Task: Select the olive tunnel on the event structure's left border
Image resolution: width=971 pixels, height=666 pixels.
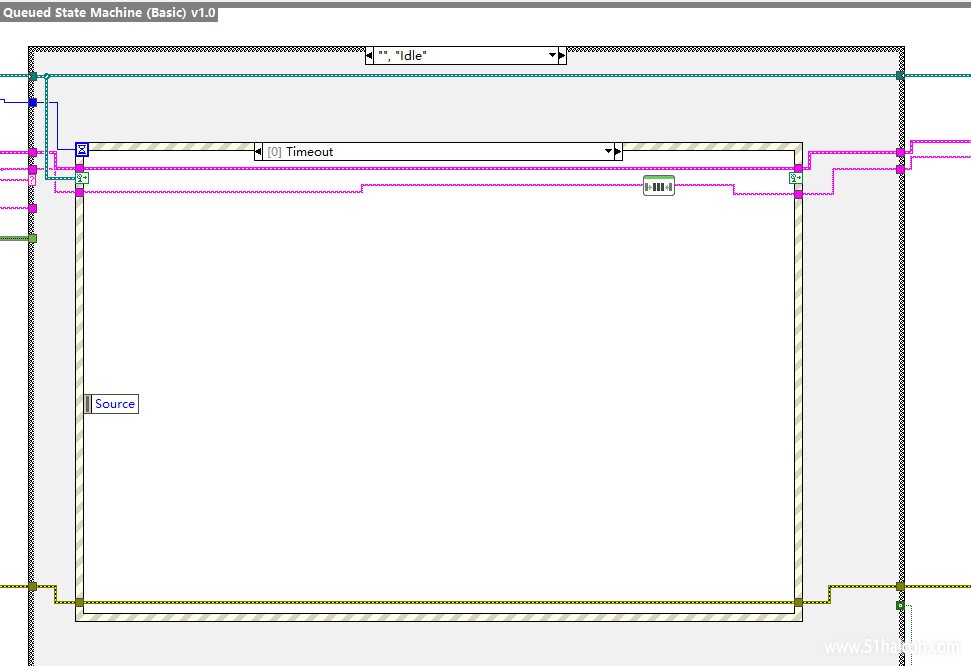Action: 79,602
